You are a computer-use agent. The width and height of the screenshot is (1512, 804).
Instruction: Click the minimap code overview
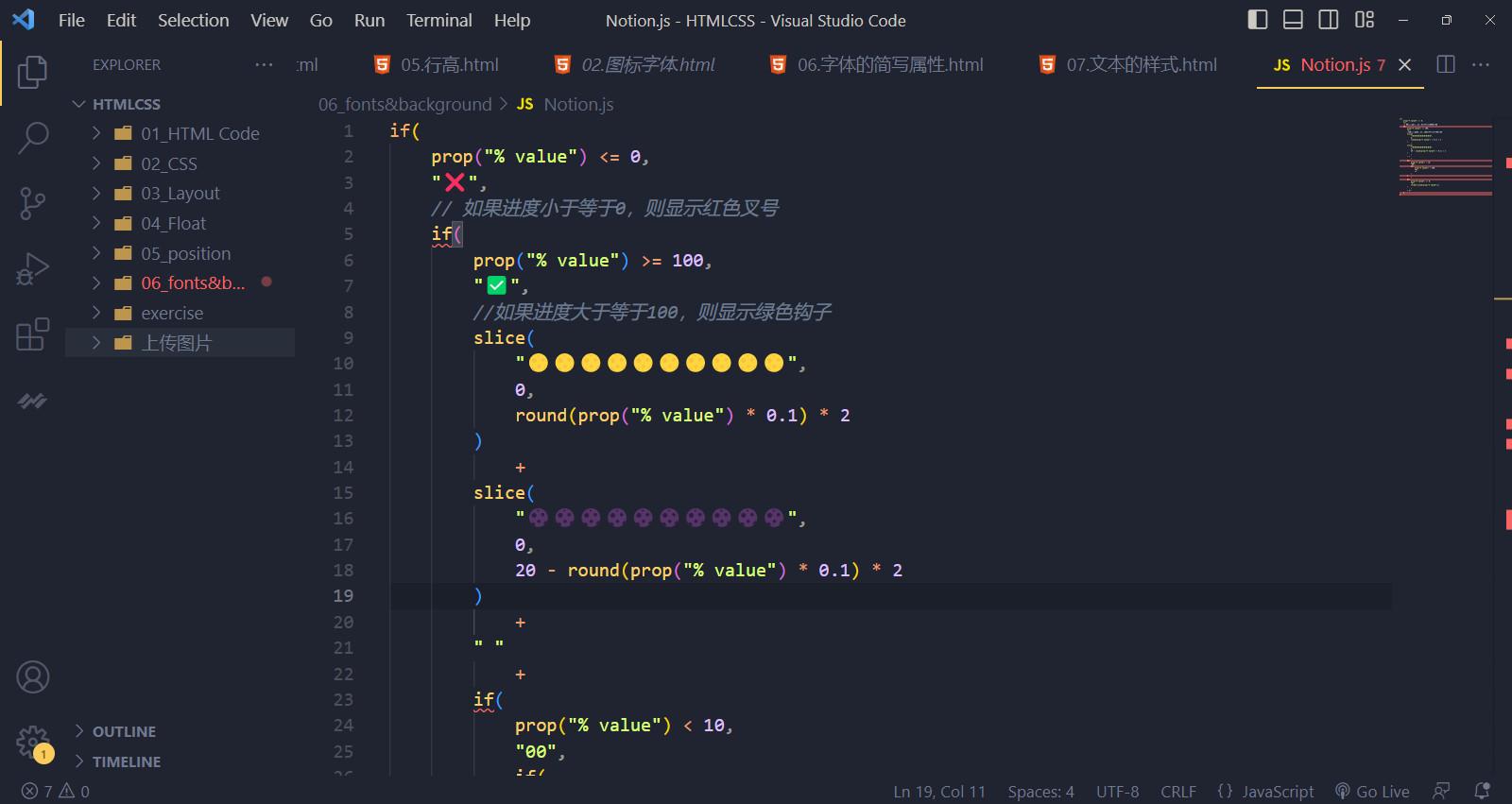(x=1444, y=156)
